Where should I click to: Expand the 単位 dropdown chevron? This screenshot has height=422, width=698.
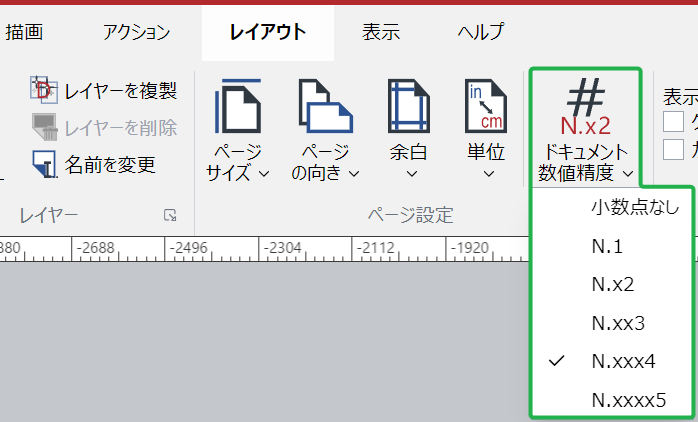coord(489,174)
